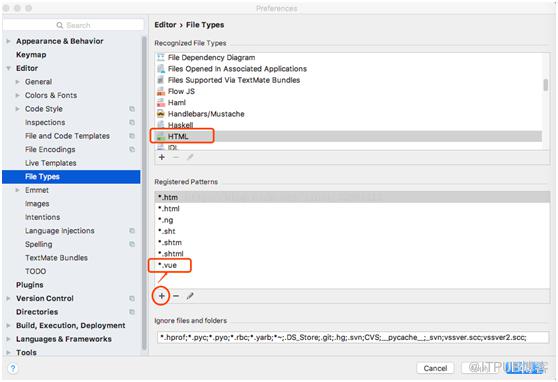Select Files Opened In Associated Applications

(349, 69)
